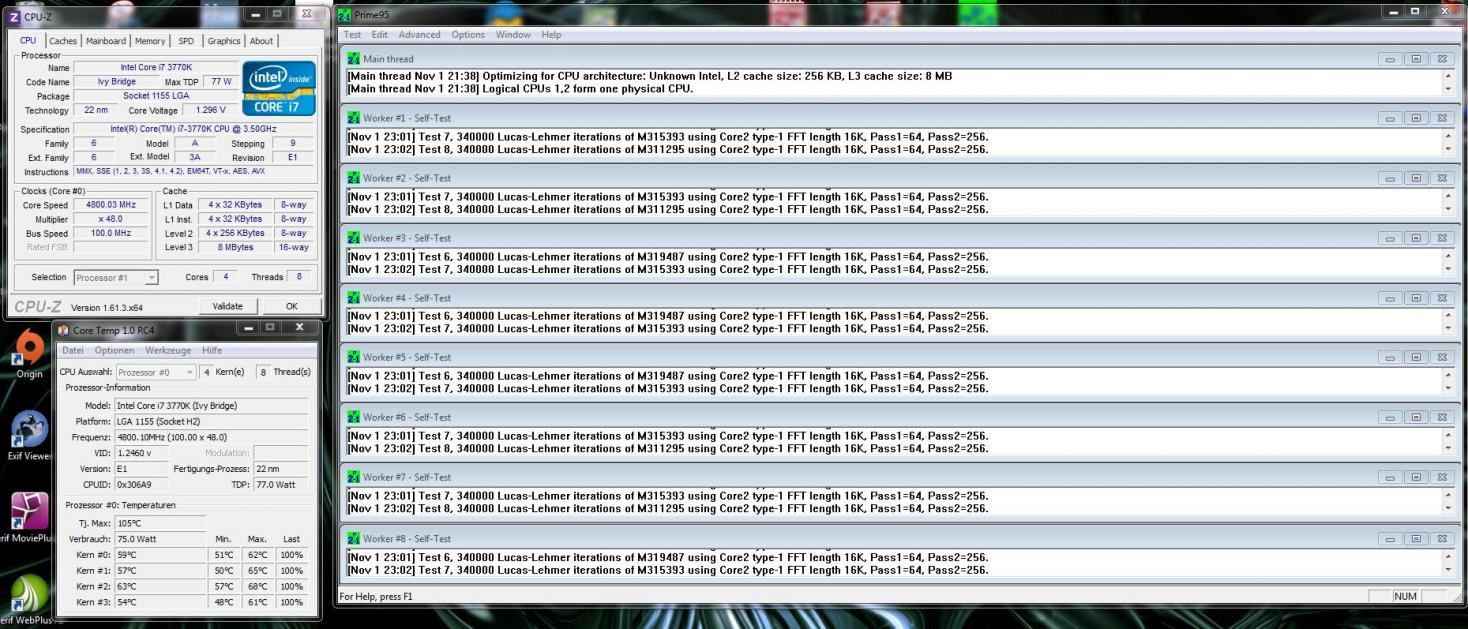Click the VID 1.2460 v field in Core Temp
This screenshot has height=629, width=1468.
[142, 453]
